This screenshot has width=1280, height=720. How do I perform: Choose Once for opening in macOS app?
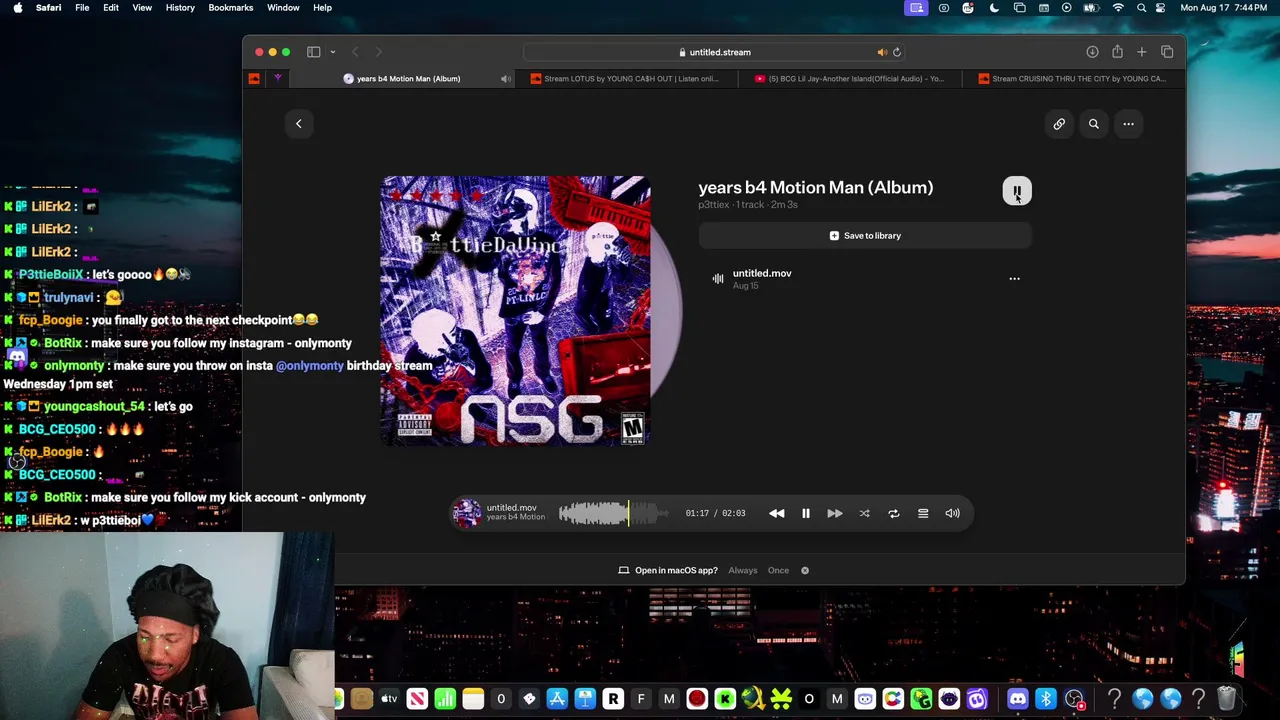[x=778, y=570]
